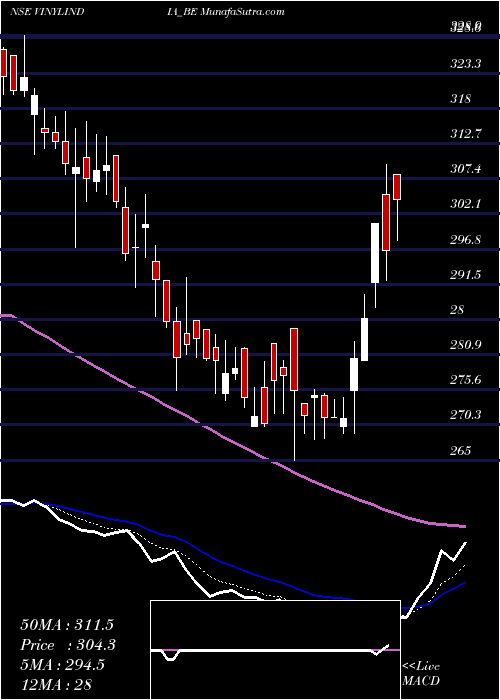The height and width of the screenshot is (700, 500).
Task: Click the 5MA : 294.5 readout
Action: click(x=62, y=664)
